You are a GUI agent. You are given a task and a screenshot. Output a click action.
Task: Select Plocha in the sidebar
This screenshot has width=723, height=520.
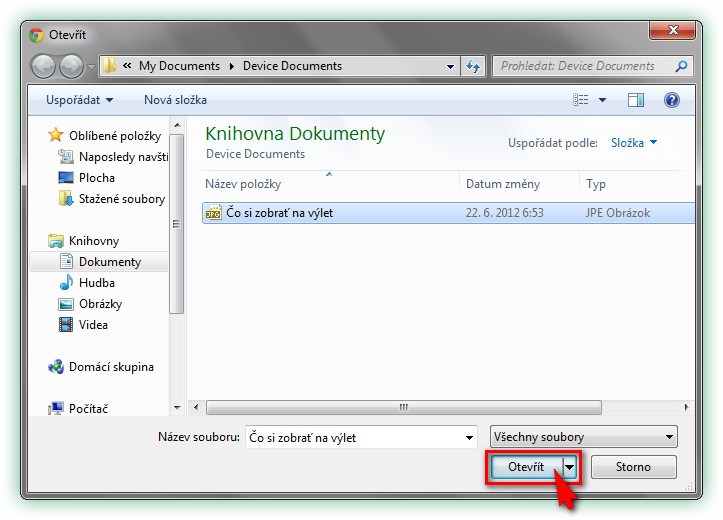(97, 177)
